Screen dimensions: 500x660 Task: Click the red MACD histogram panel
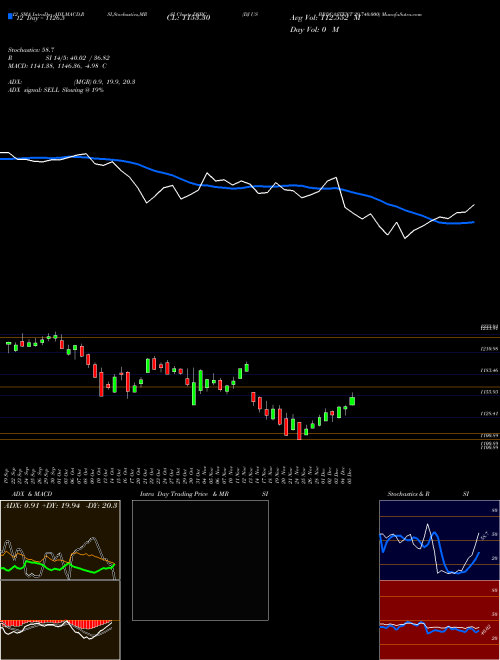60,620
